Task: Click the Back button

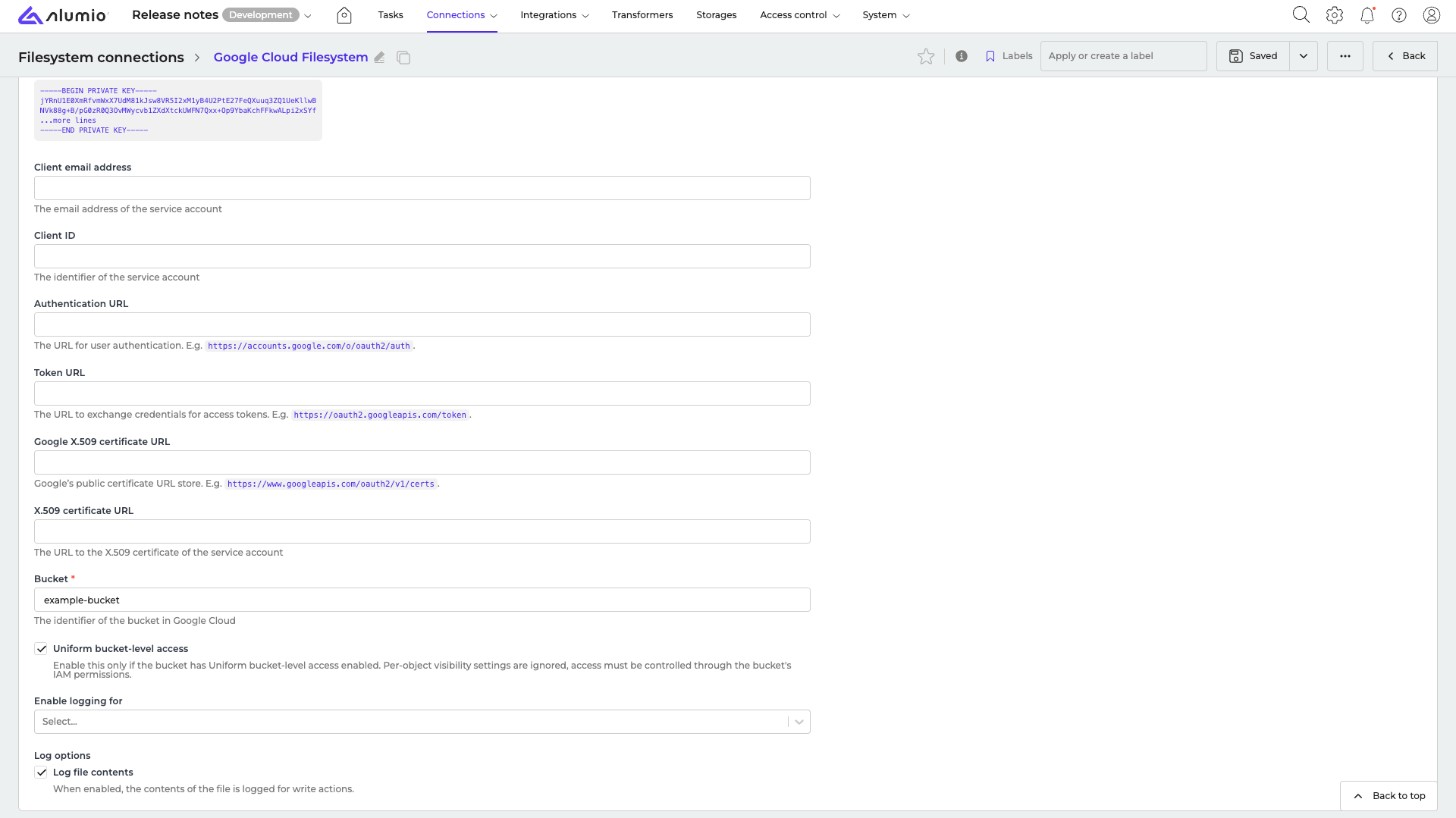Action: coord(1405,56)
